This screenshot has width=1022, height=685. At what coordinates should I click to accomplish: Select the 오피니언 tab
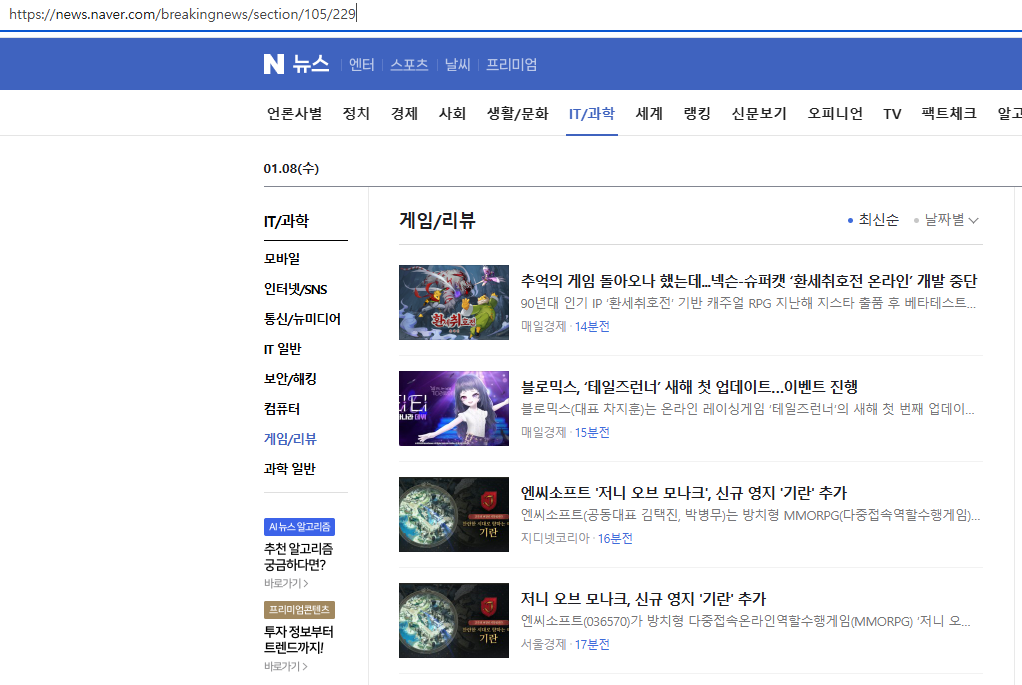click(x=835, y=113)
